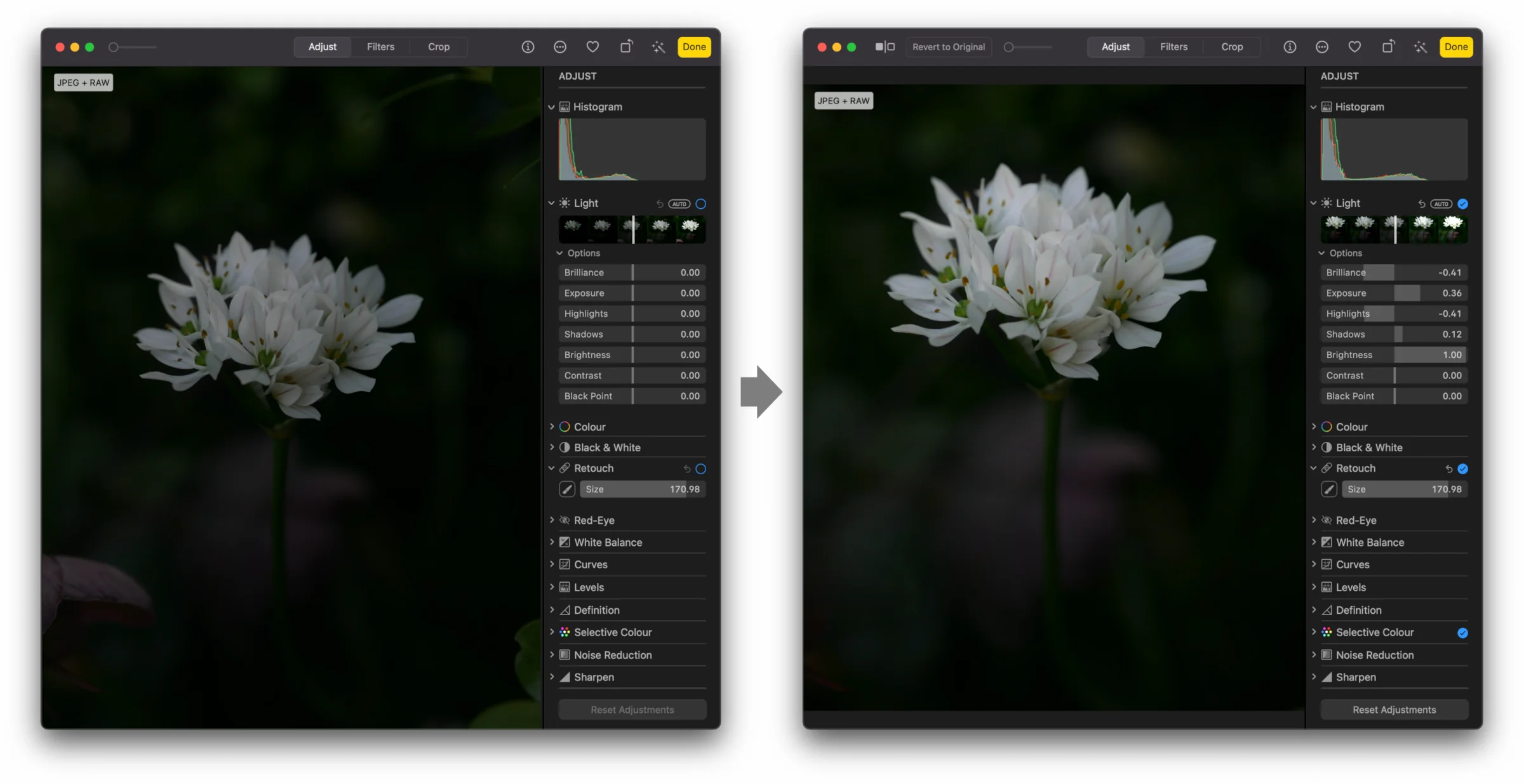Collapse Light Options chevron in right window
Screen dimensions: 1524x784
tap(1321, 253)
